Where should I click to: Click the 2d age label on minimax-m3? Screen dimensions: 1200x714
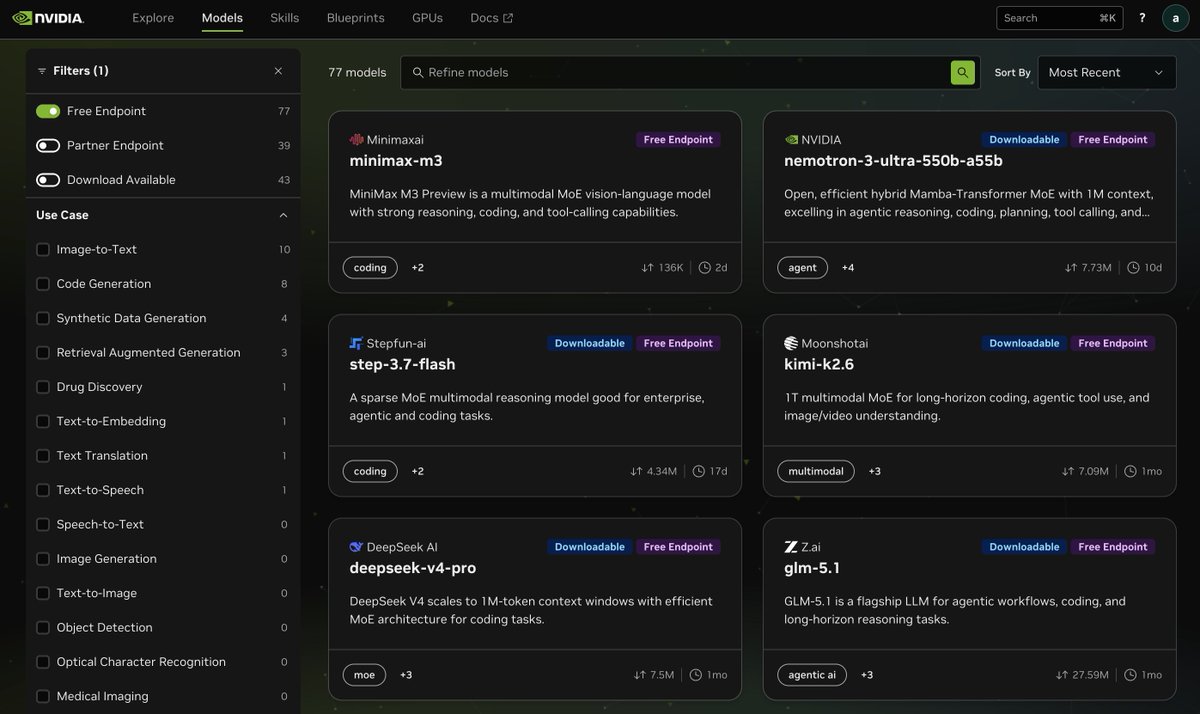click(x=721, y=268)
